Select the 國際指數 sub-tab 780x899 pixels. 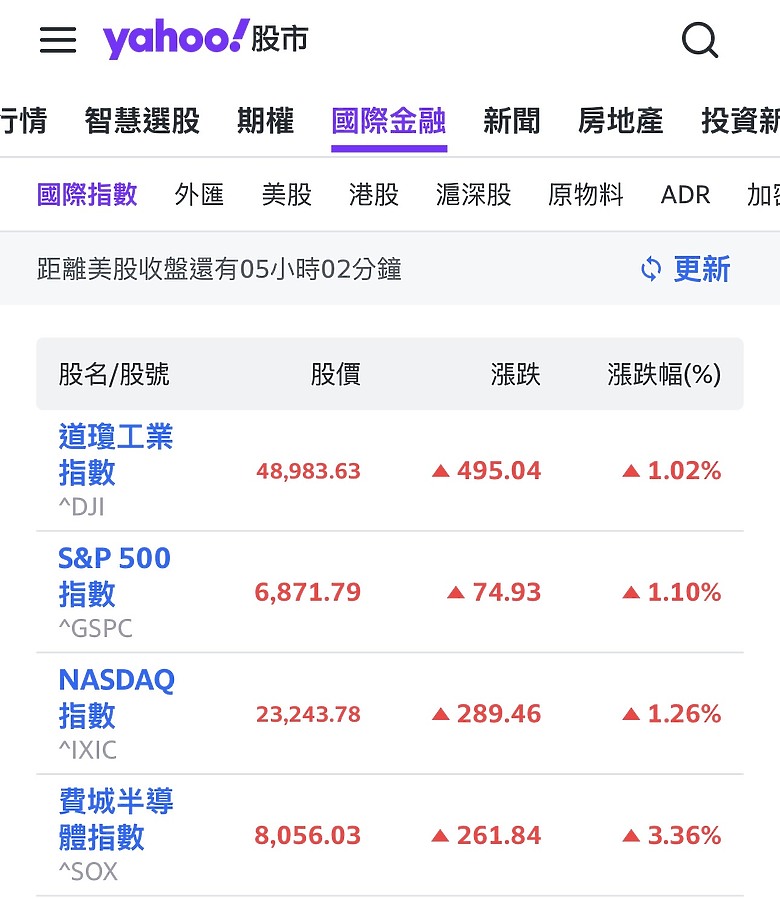coord(87,194)
